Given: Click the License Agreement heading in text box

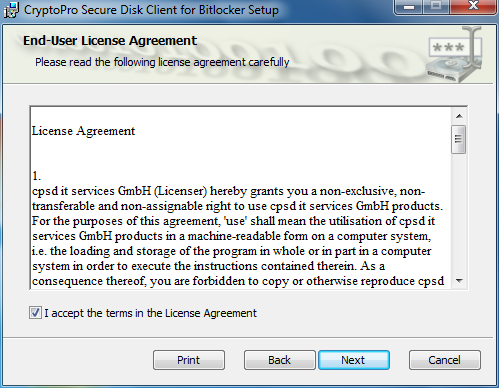Looking at the screenshot, I should point(83,131).
